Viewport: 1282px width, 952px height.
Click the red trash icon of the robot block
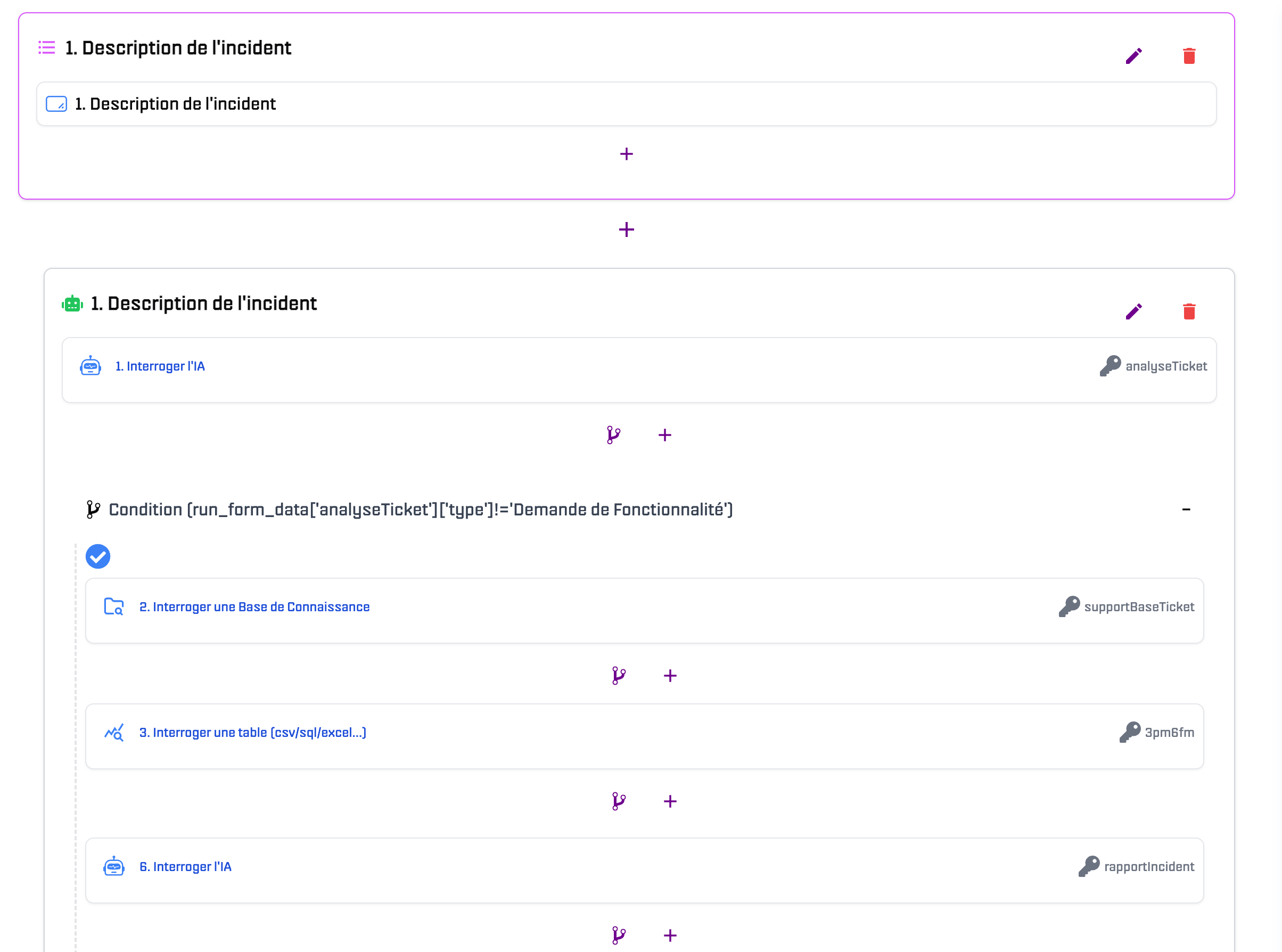pyautogui.click(x=1189, y=312)
